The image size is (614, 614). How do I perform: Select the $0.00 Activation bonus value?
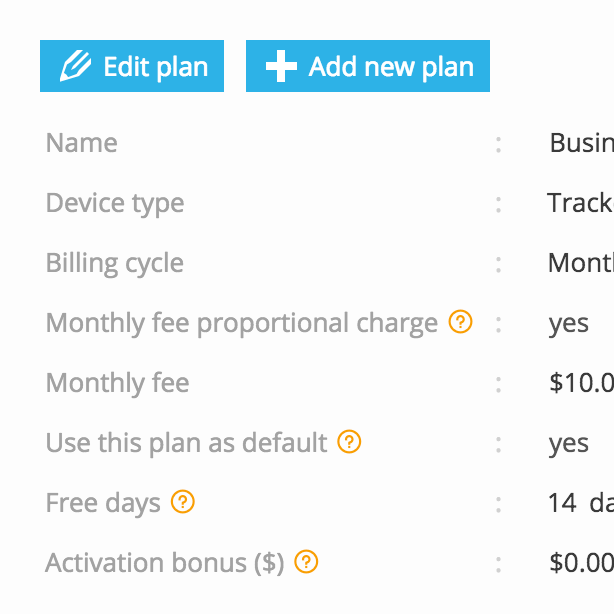pos(581,563)
